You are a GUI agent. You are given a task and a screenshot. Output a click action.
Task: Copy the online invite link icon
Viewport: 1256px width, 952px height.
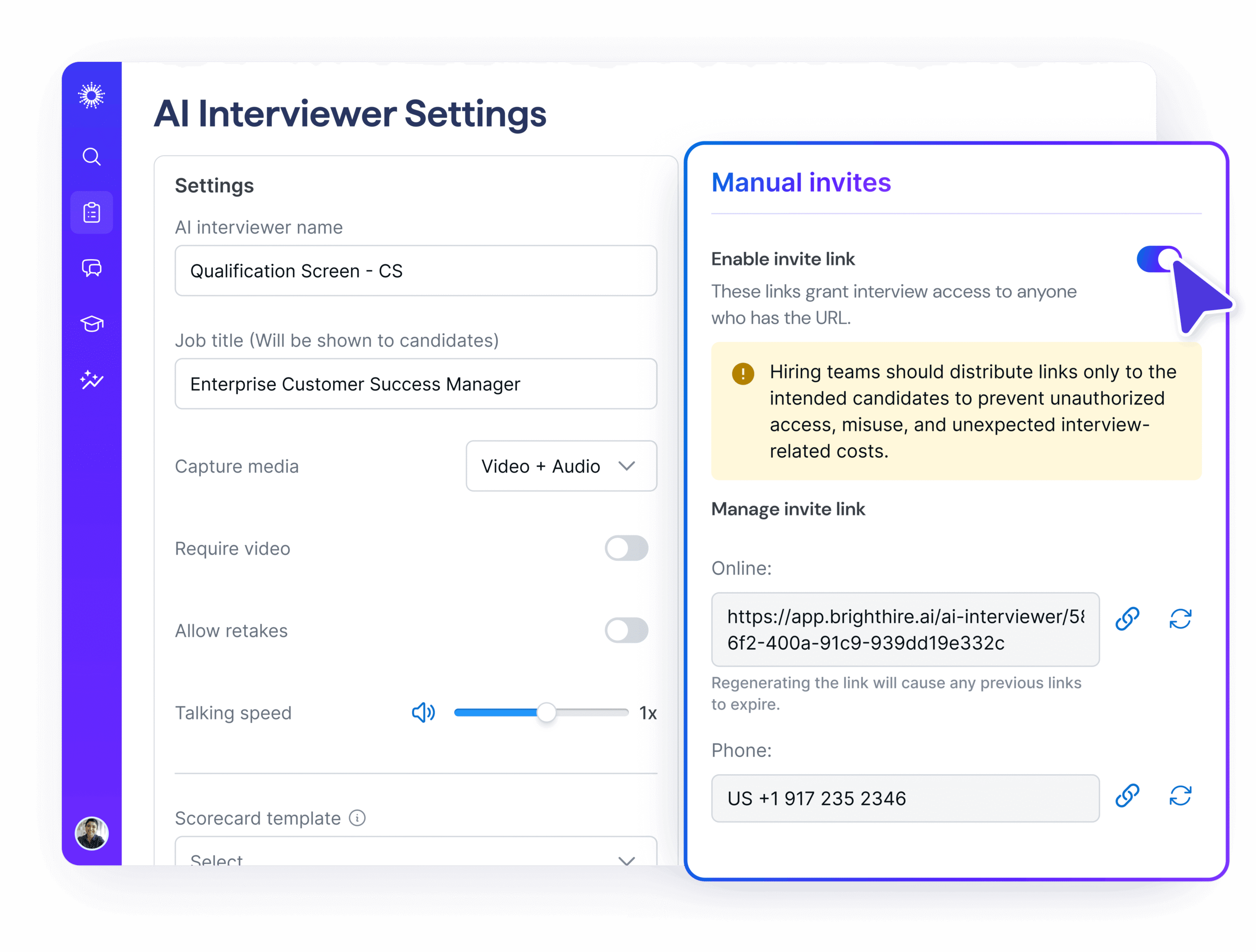click(1127, 619)
